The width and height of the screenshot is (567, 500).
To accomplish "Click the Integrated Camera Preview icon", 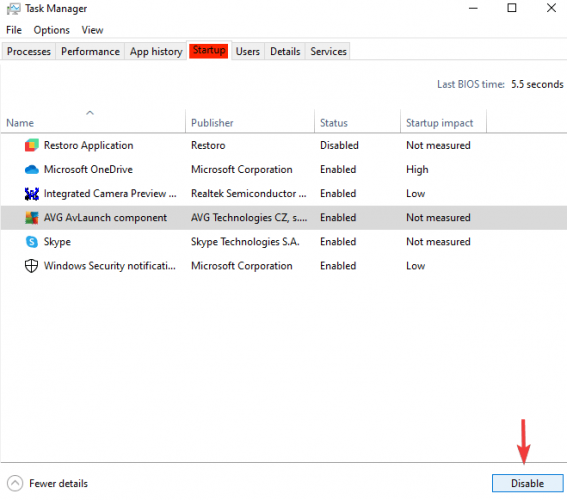I will tap(31, 194).
